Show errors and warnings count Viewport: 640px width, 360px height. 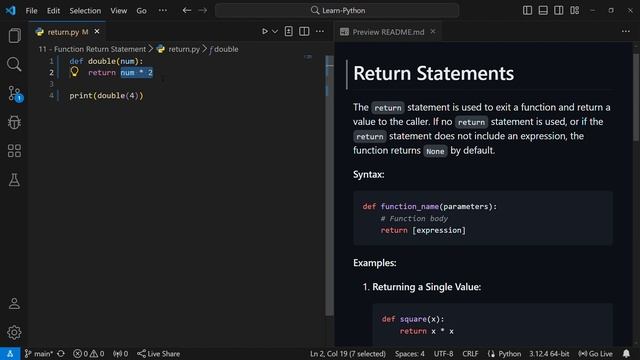click(x=88, y=353)
